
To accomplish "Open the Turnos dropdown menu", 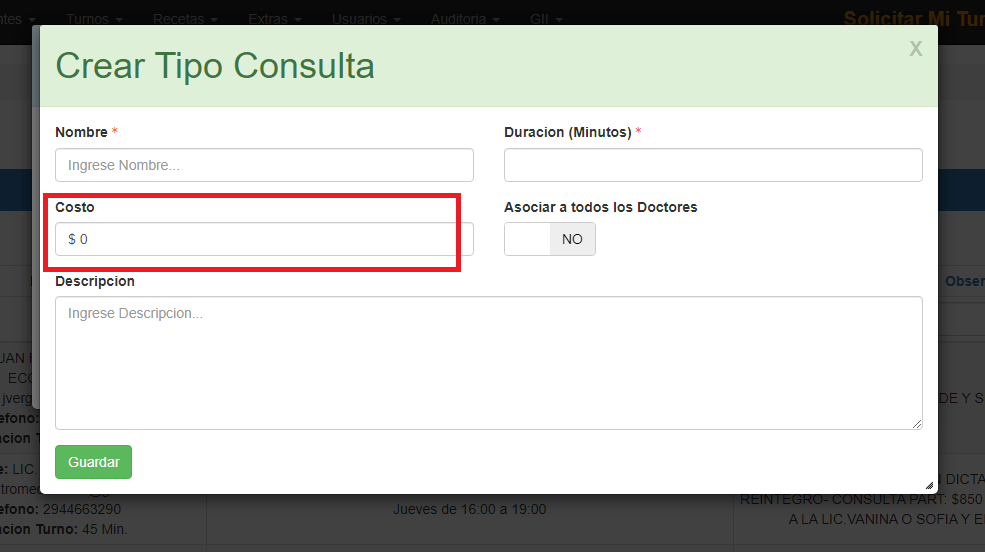I will [94, 19].
